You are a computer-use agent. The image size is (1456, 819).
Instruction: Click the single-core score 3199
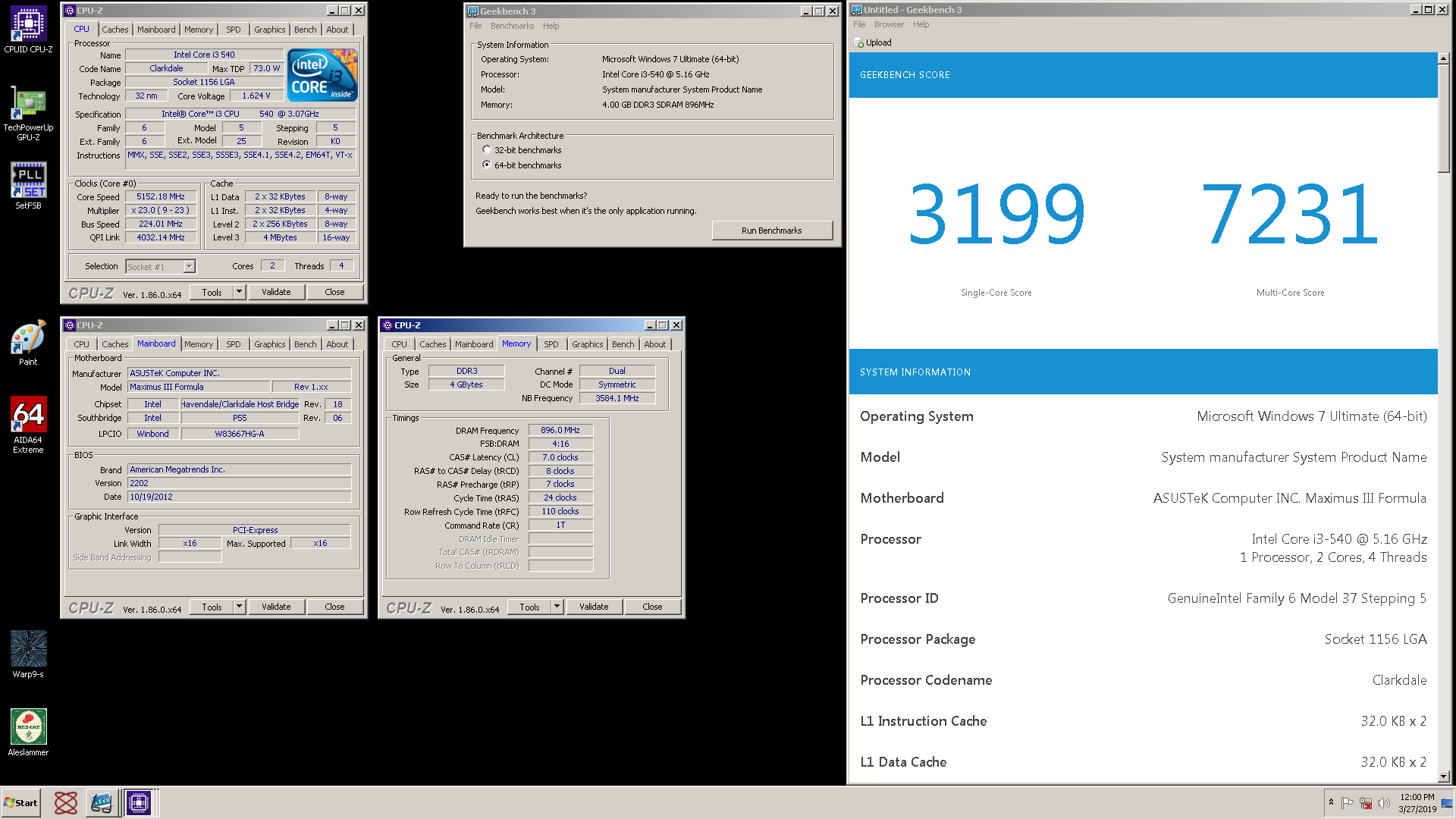click(x=996, y=214)
